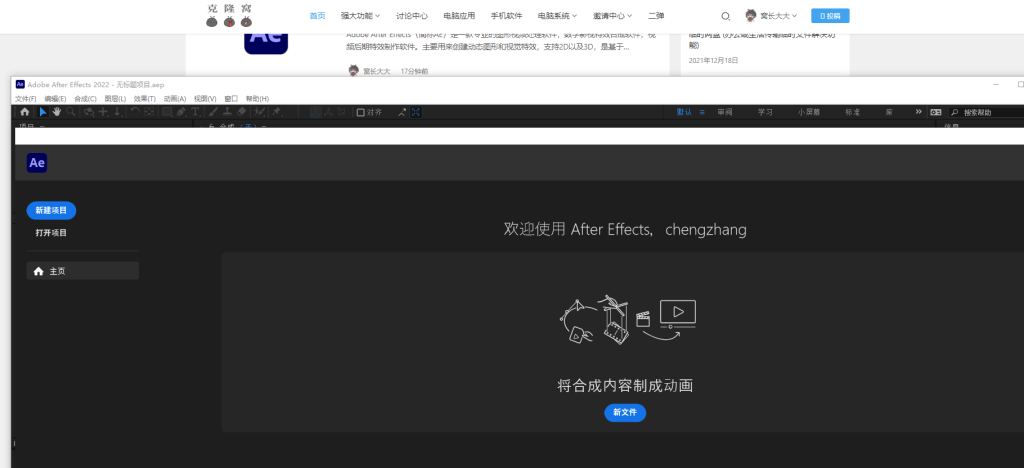Switch to the 小屏幕 workspace
Viewport: 1024px width, 468px height.
click(x=808, y=112)
